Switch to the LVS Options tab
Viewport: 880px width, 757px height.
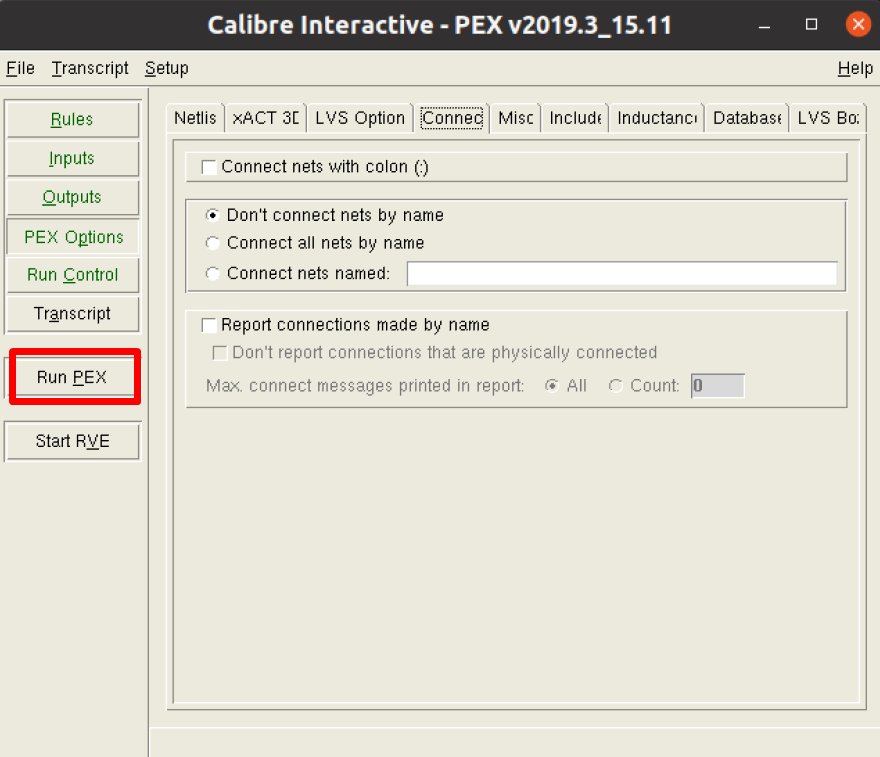[360, 118]
